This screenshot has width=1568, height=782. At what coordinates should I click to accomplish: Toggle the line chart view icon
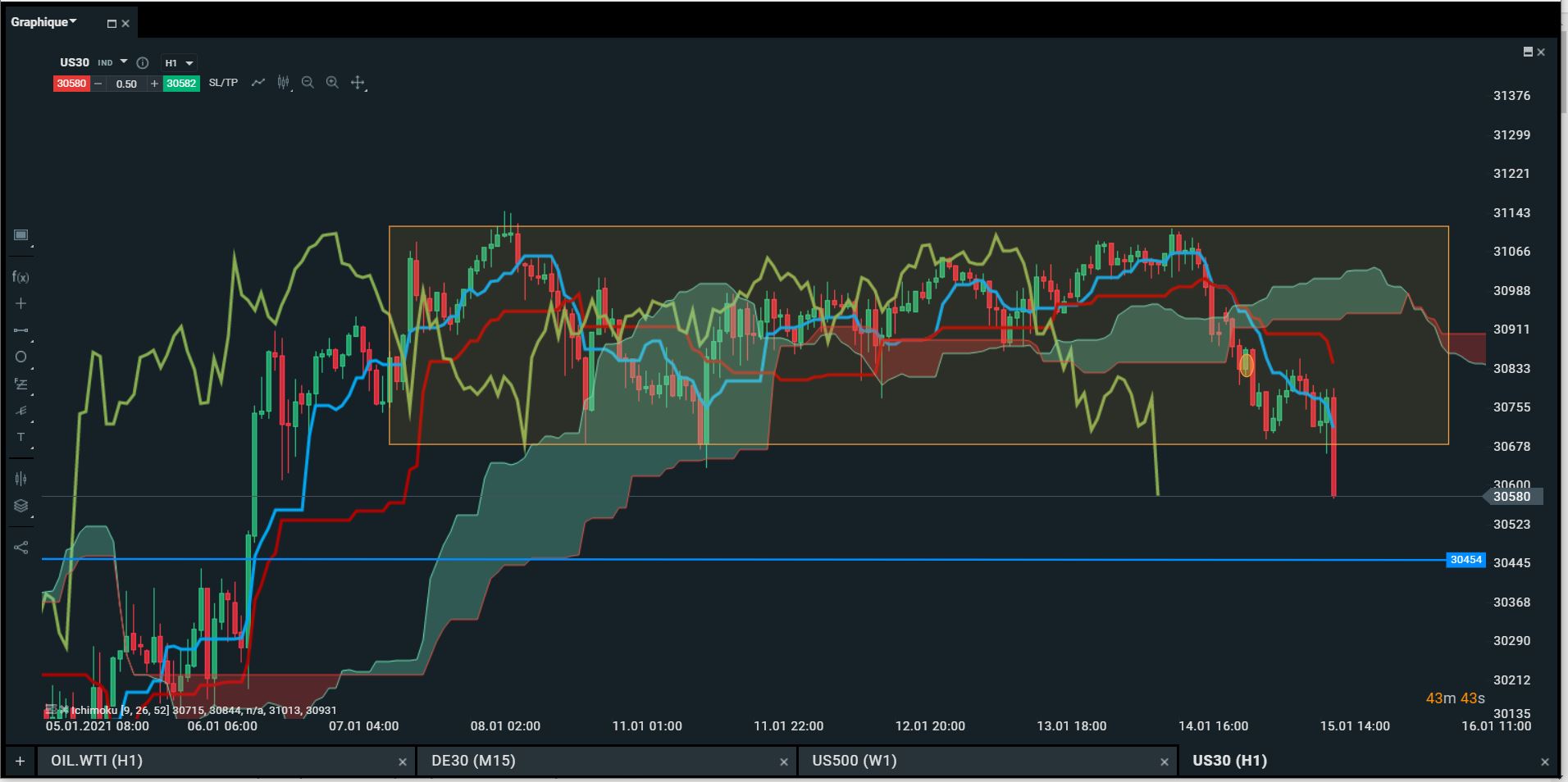(258, 83)
